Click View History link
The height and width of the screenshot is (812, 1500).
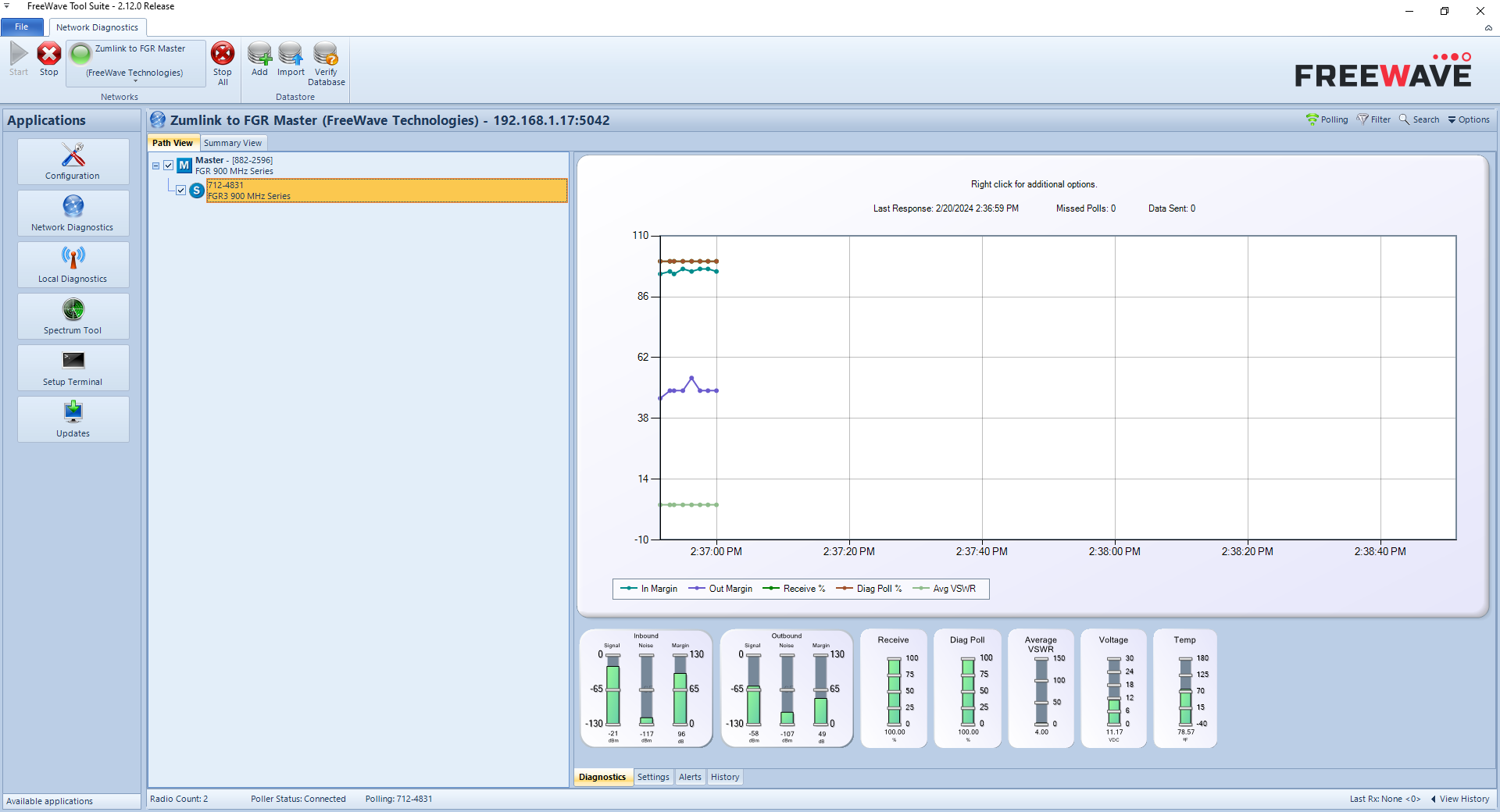pos(1459,799)
